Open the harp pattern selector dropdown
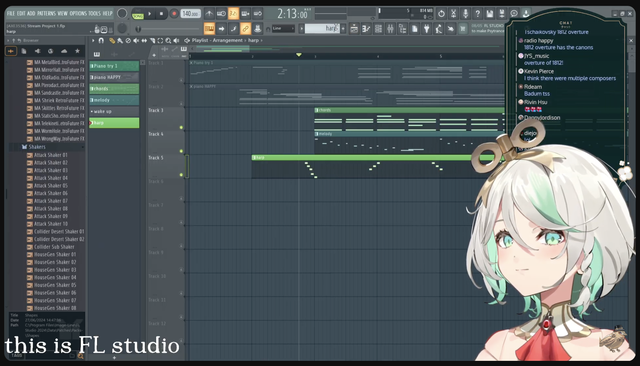640x366 pixels. click(x=322, y=29)
